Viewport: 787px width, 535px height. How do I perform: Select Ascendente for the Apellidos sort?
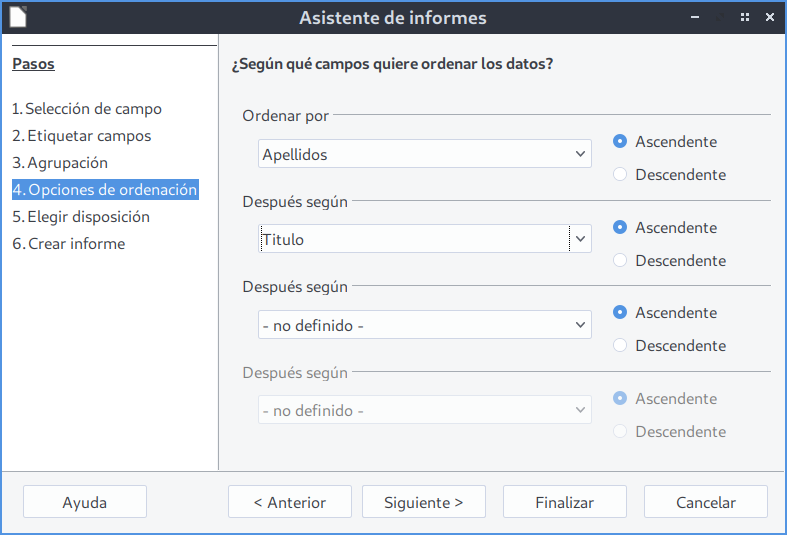tap(620, 142)
